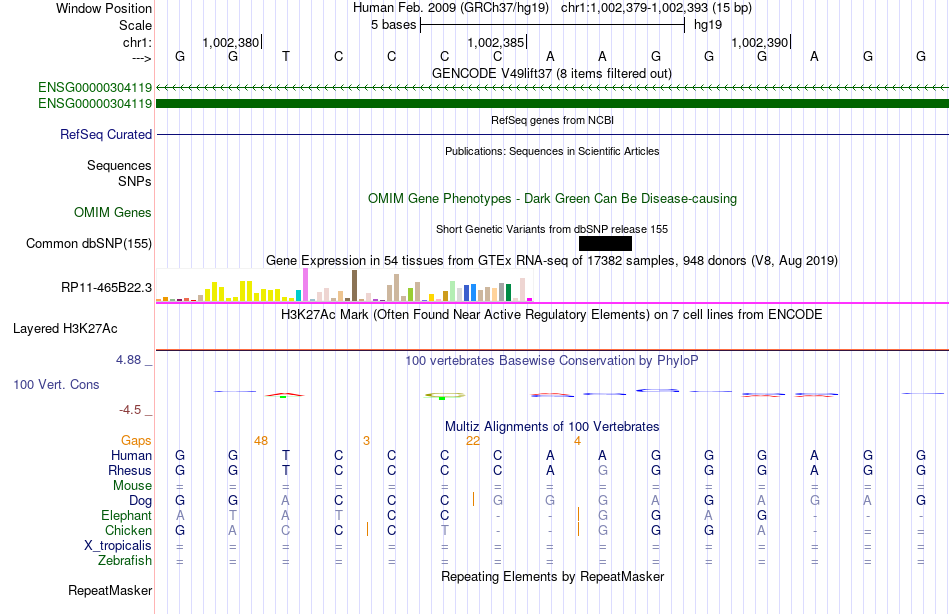The height and width of the screenshot is (614, 950).
Task: Click the '5 bases' scale text
Action: click(x=394, y=25)
